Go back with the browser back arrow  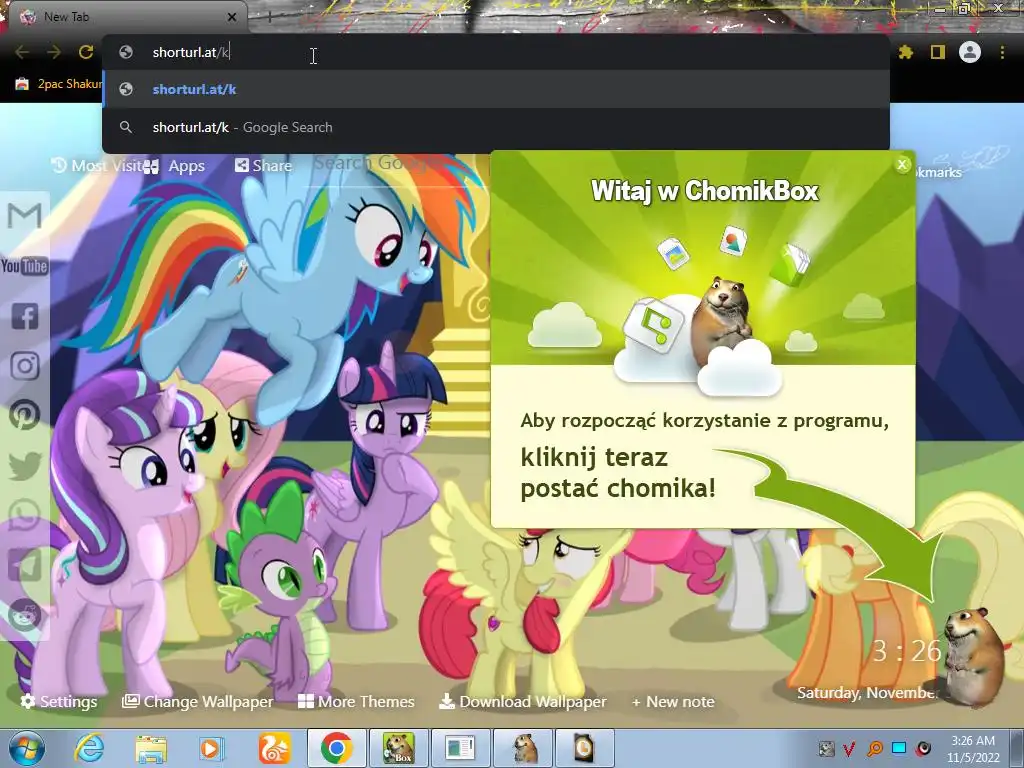pyautogui.click(x=22, y=52)
